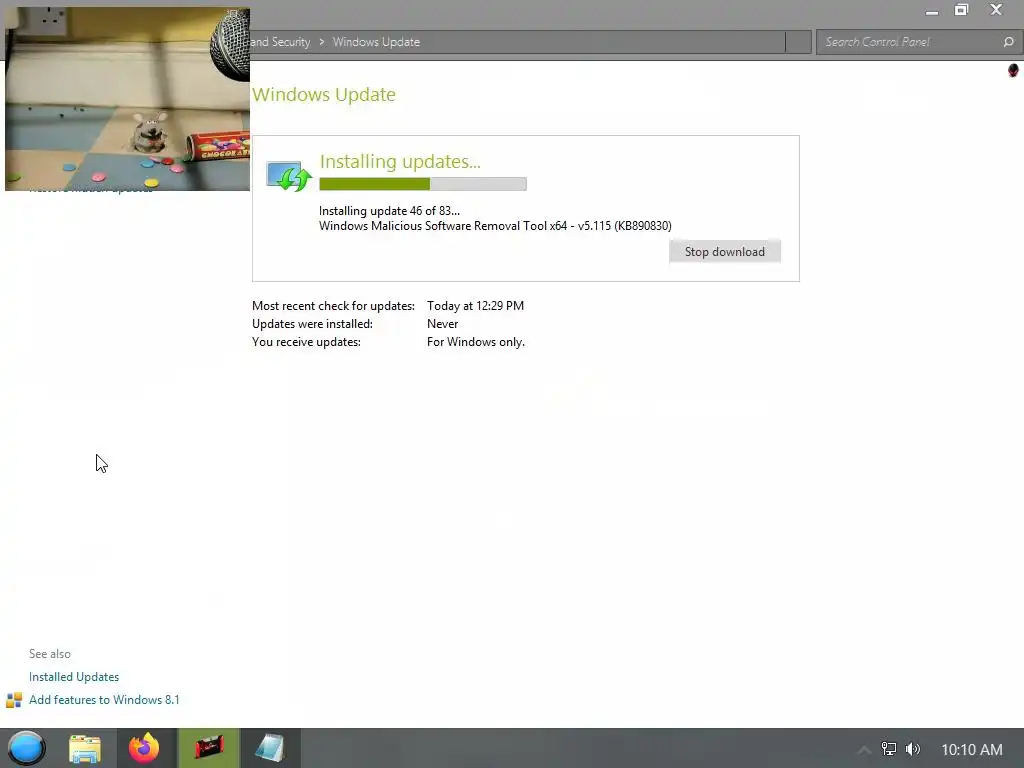1024x768 pixels.
Task: Show hidden tray icons
Action: (863, 750)
